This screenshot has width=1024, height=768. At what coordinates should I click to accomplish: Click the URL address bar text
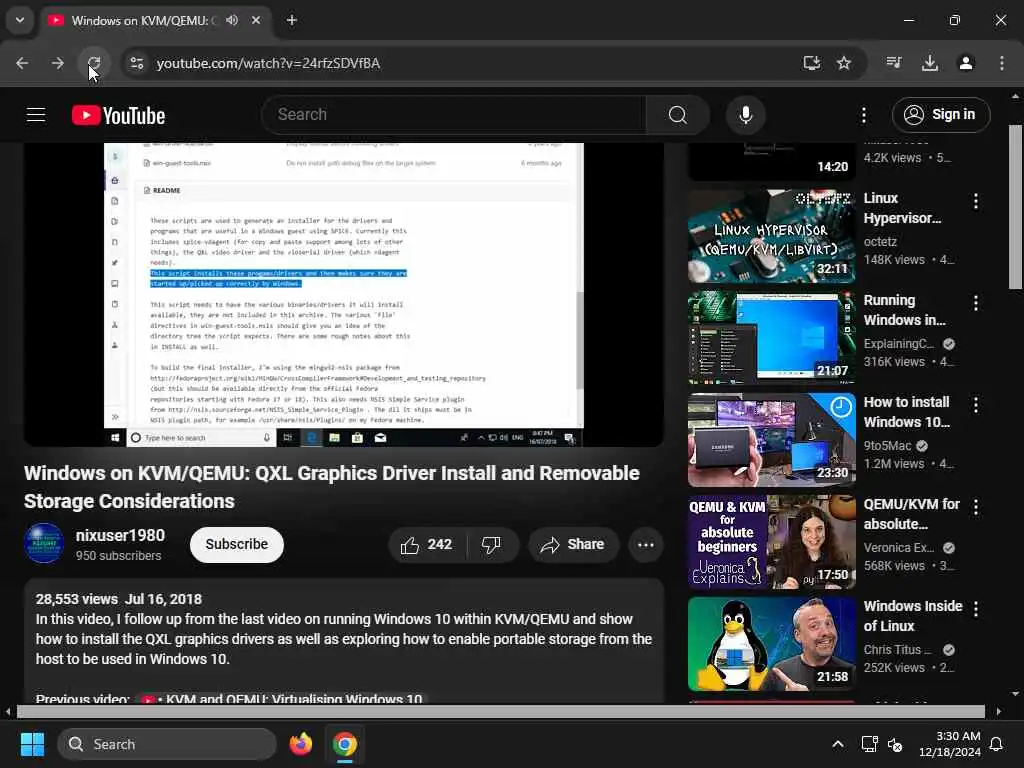click(268, 63)
